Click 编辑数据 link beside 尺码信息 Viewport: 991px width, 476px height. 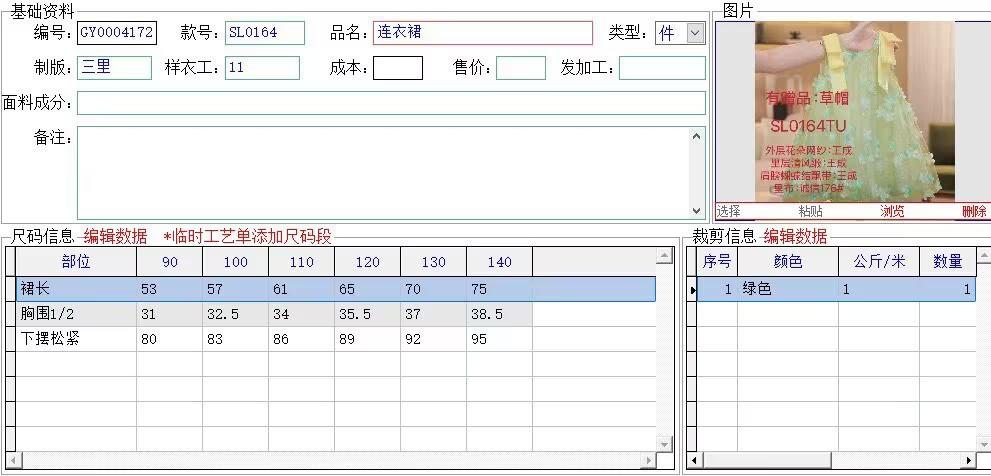tap(115, 236)
